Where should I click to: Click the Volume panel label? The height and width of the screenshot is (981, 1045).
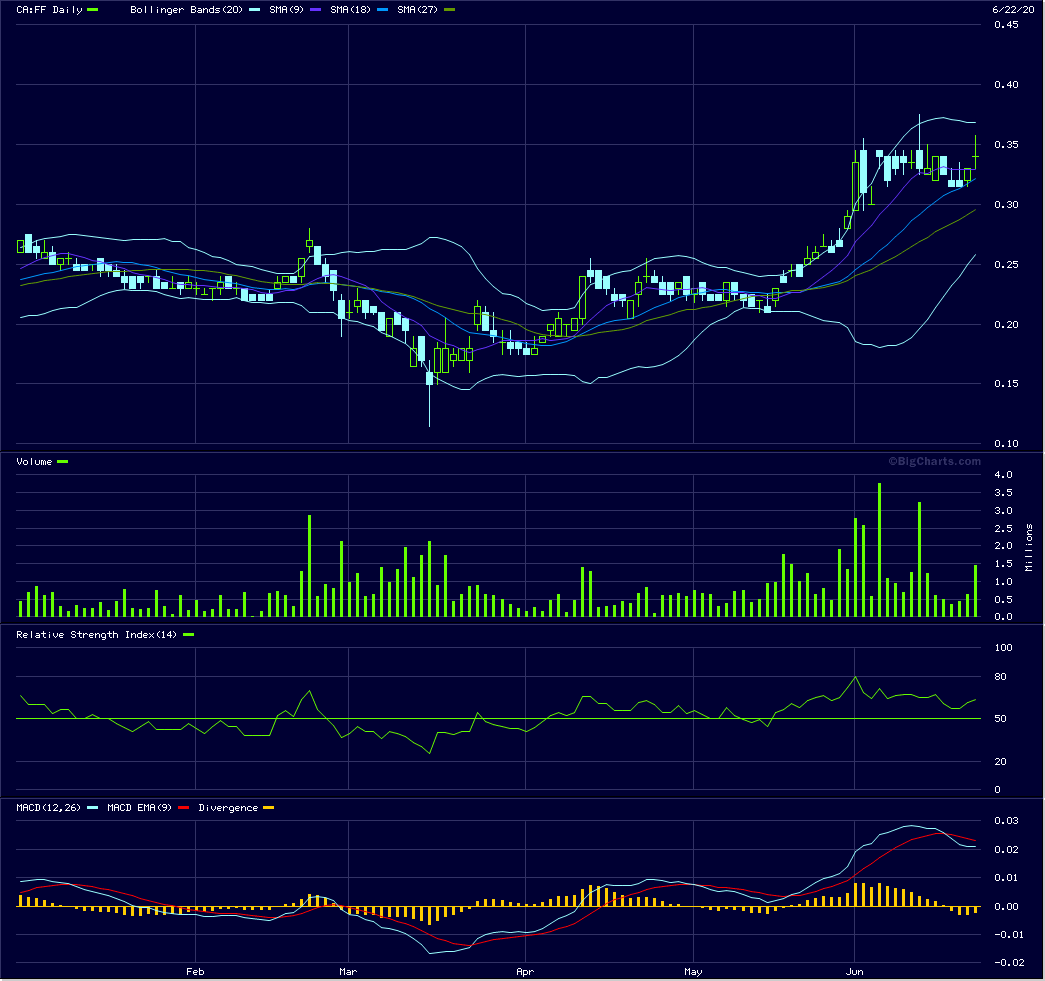(34, 462)
